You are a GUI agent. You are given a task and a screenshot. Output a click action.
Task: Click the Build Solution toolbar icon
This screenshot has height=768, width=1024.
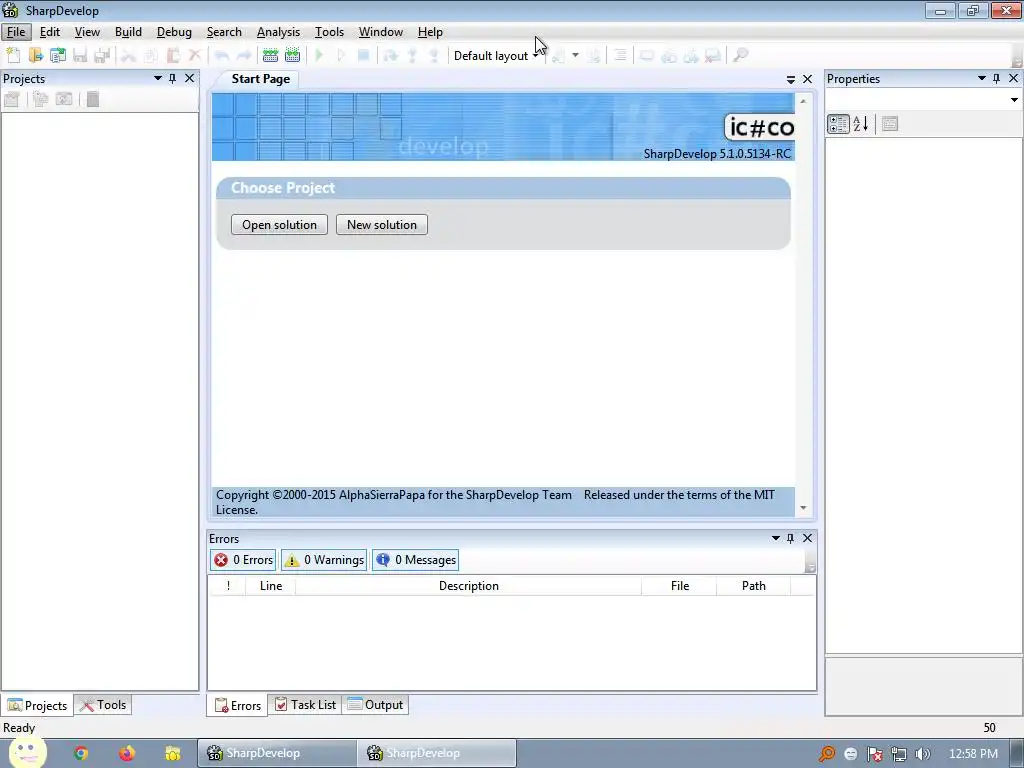click(x=270, y=56)
